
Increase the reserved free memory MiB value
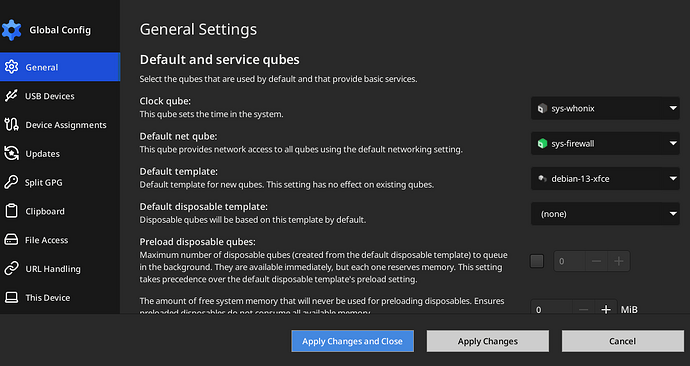[x=606, y=308]
